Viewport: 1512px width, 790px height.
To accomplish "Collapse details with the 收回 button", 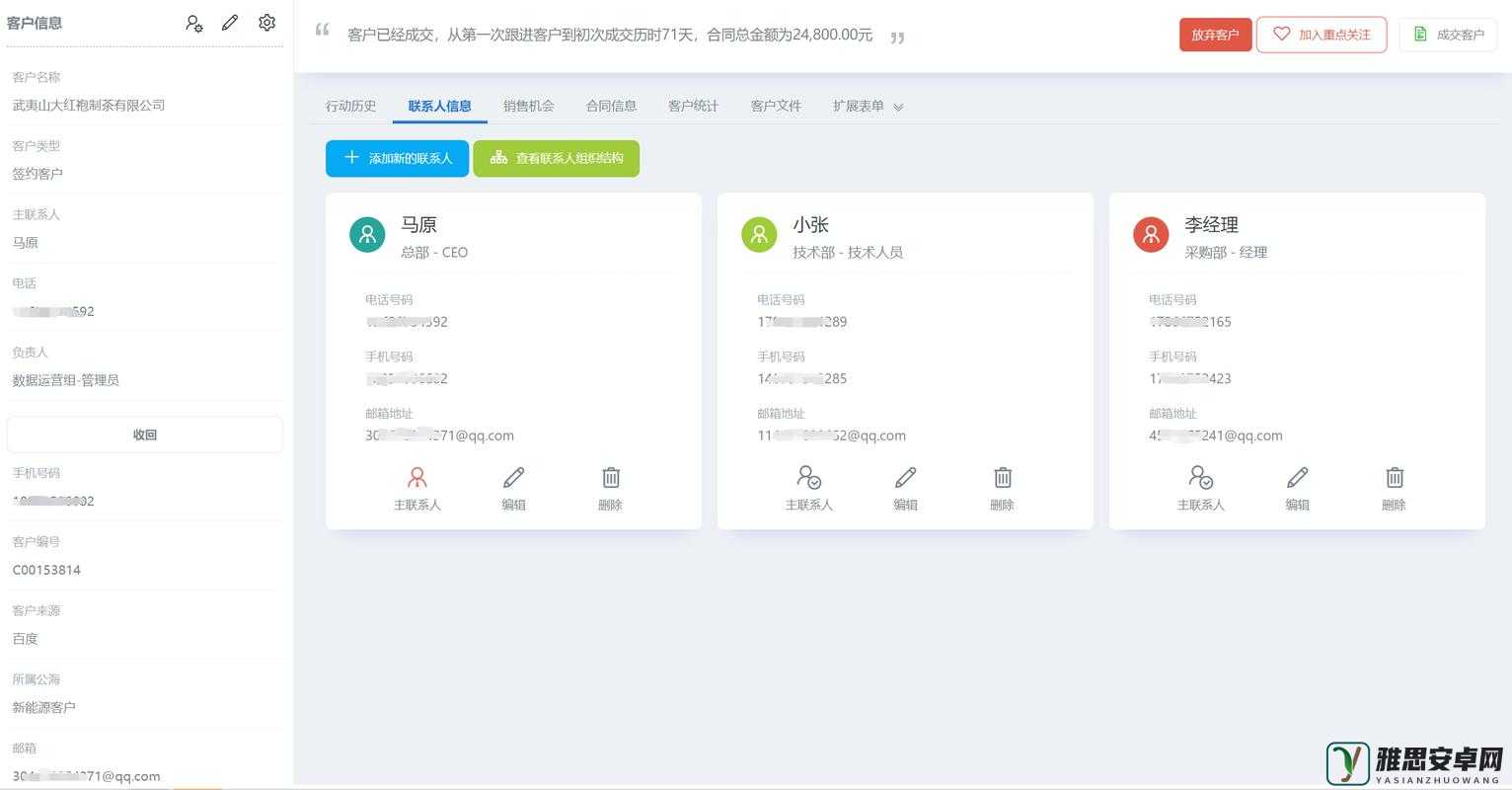I will point(145,434).
